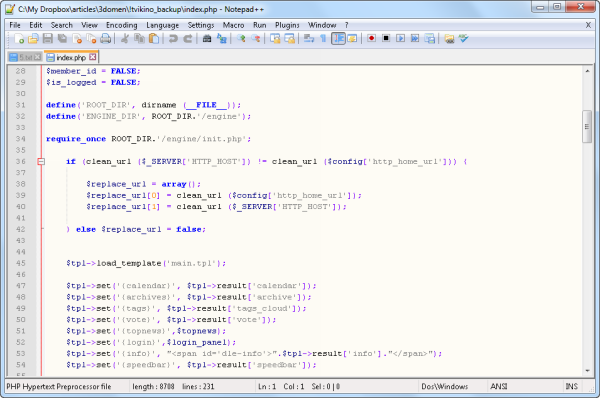The width and height of the screenshot is (600, 398).
Task: Zoom in with magnifier plus icon
Action: [241, 38]
